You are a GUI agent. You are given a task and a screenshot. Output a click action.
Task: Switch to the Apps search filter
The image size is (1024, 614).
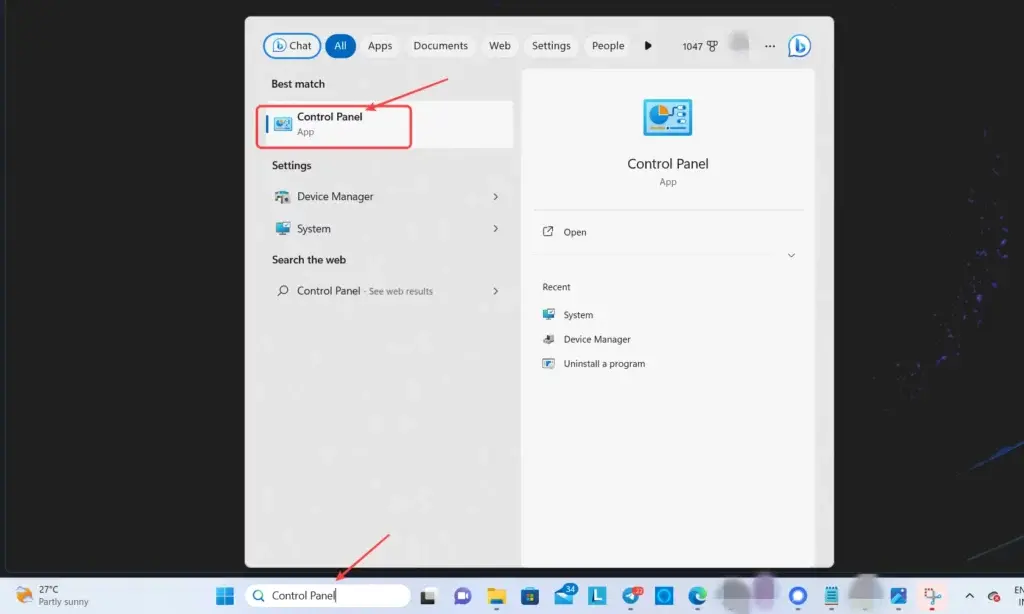click(380, 45)
